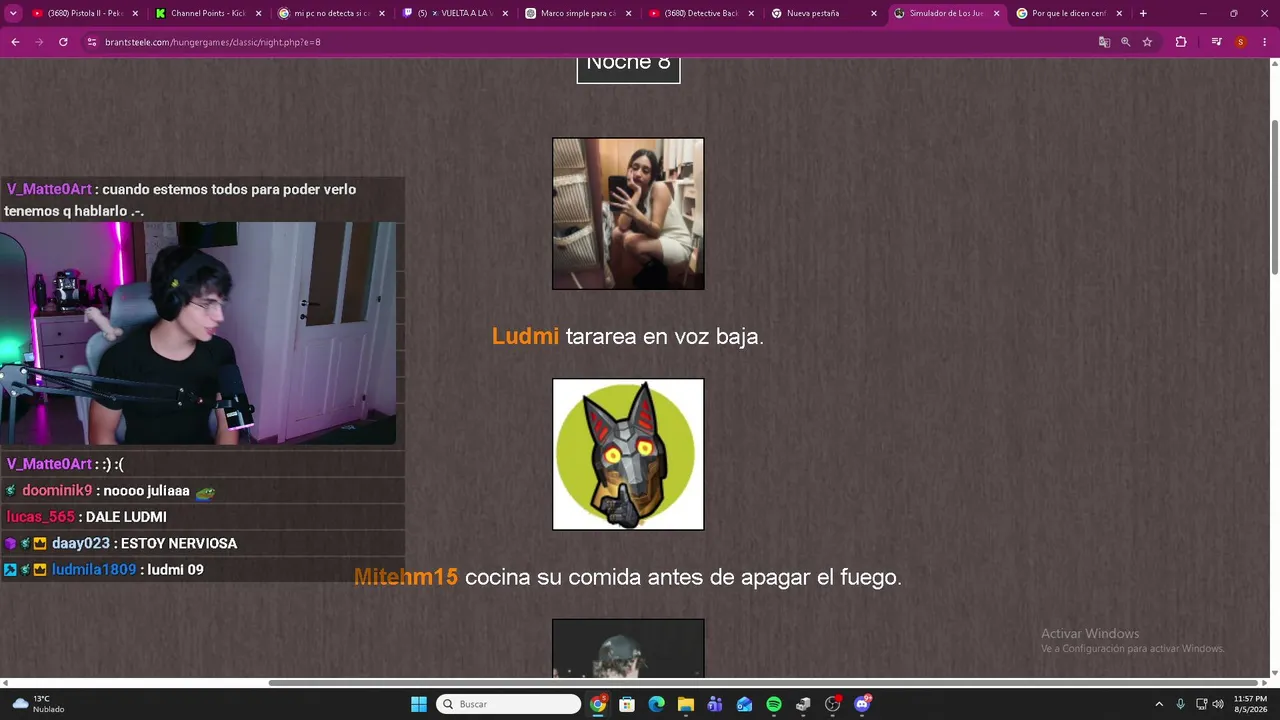Show hidden system tray icons
The image size is (1280, 720).
pyautogui.click(x=1159, y=704)
